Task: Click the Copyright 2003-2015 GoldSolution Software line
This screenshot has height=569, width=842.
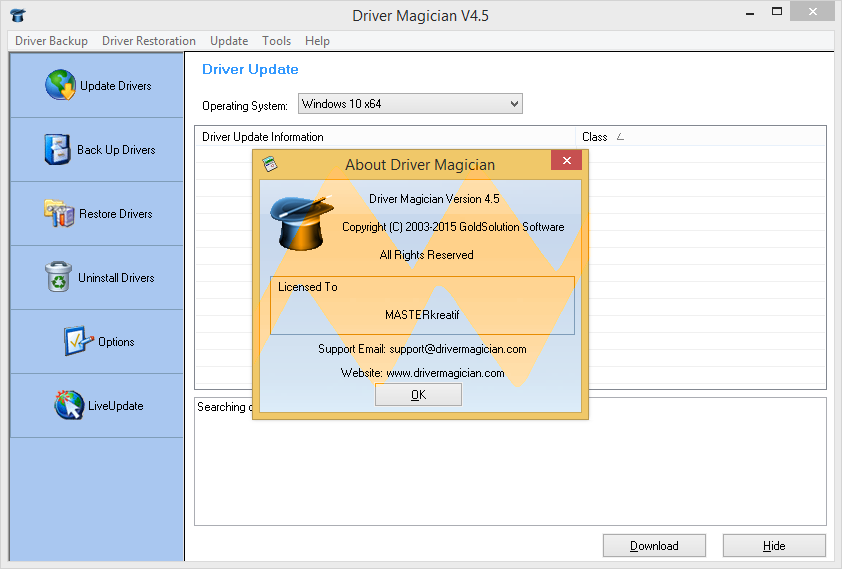Action: (453, 227)
